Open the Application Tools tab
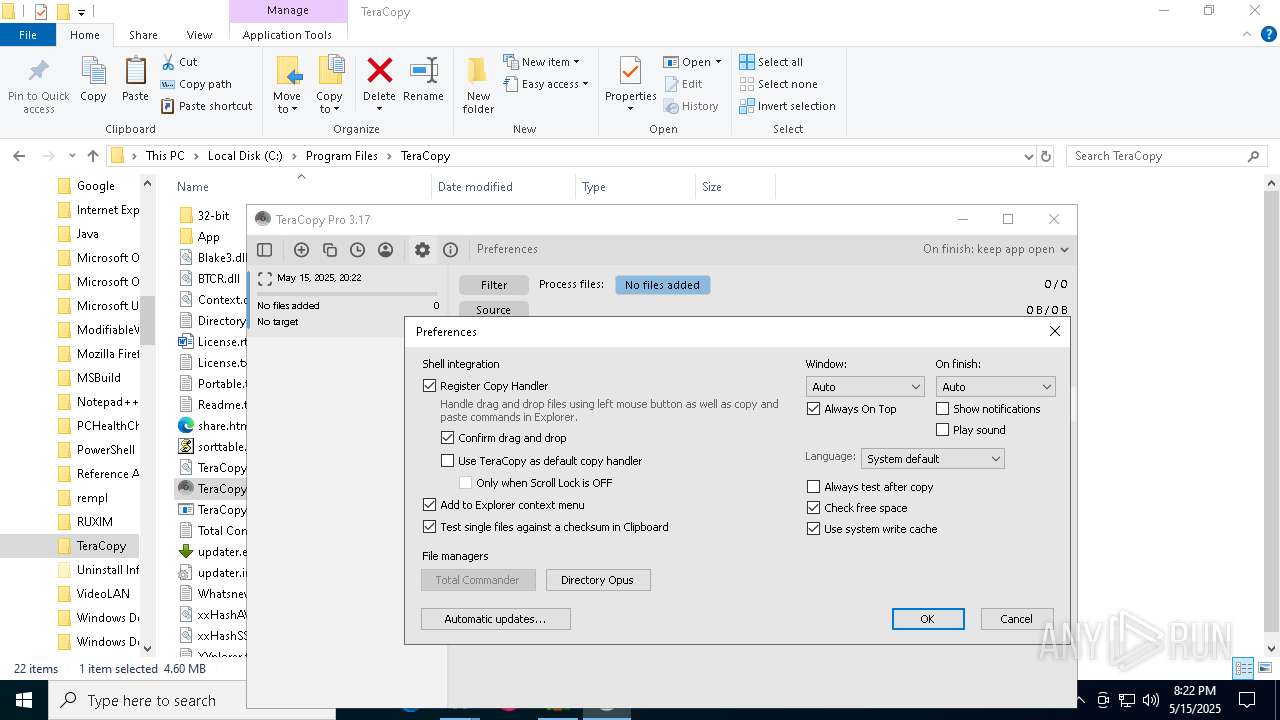Screen dimensions: 1280x720 pos(287,35)
